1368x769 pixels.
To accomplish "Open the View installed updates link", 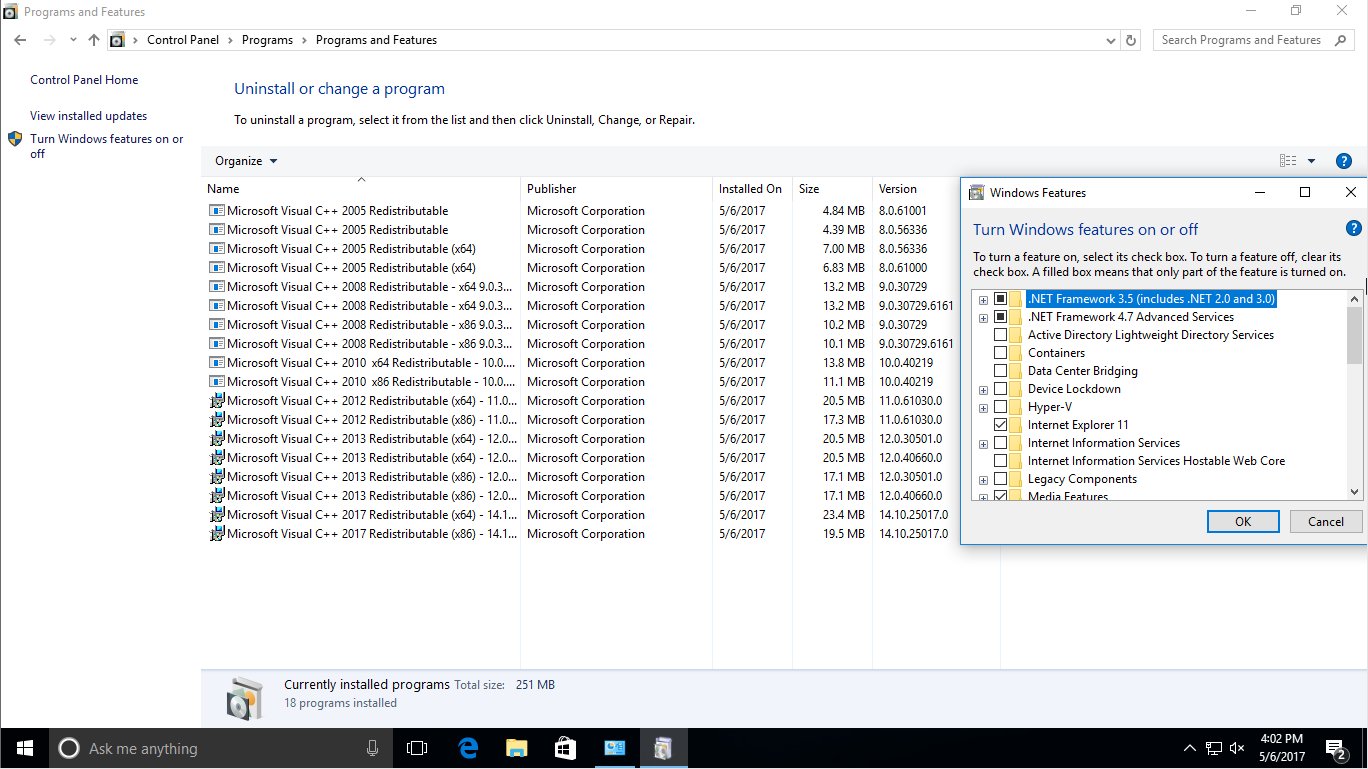I will (x=88, y=116).
